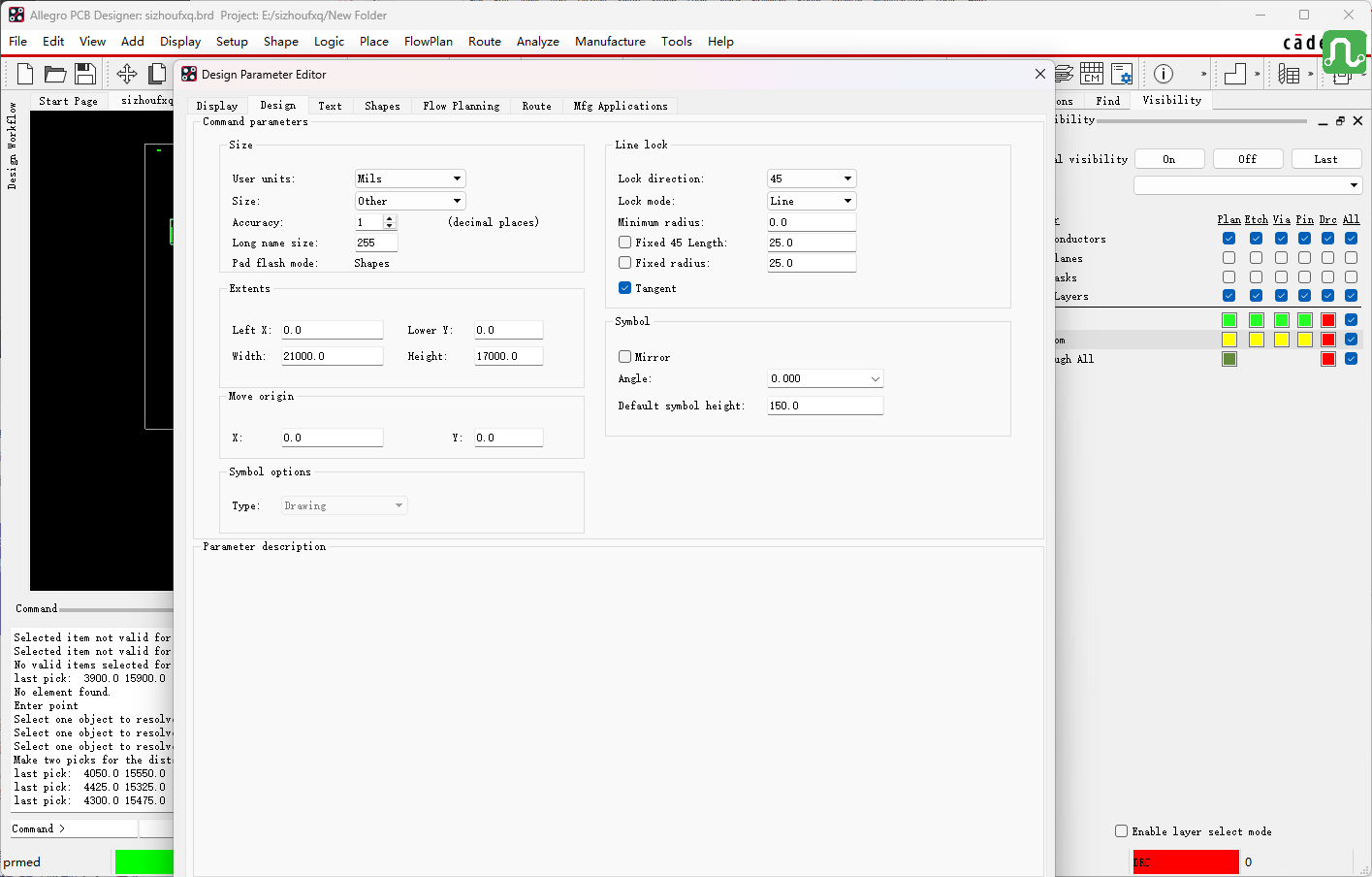This screenshot has width=1372, height=877.
Task: Close the Design Parameter Editor dialog
Action: point(1040,74)
